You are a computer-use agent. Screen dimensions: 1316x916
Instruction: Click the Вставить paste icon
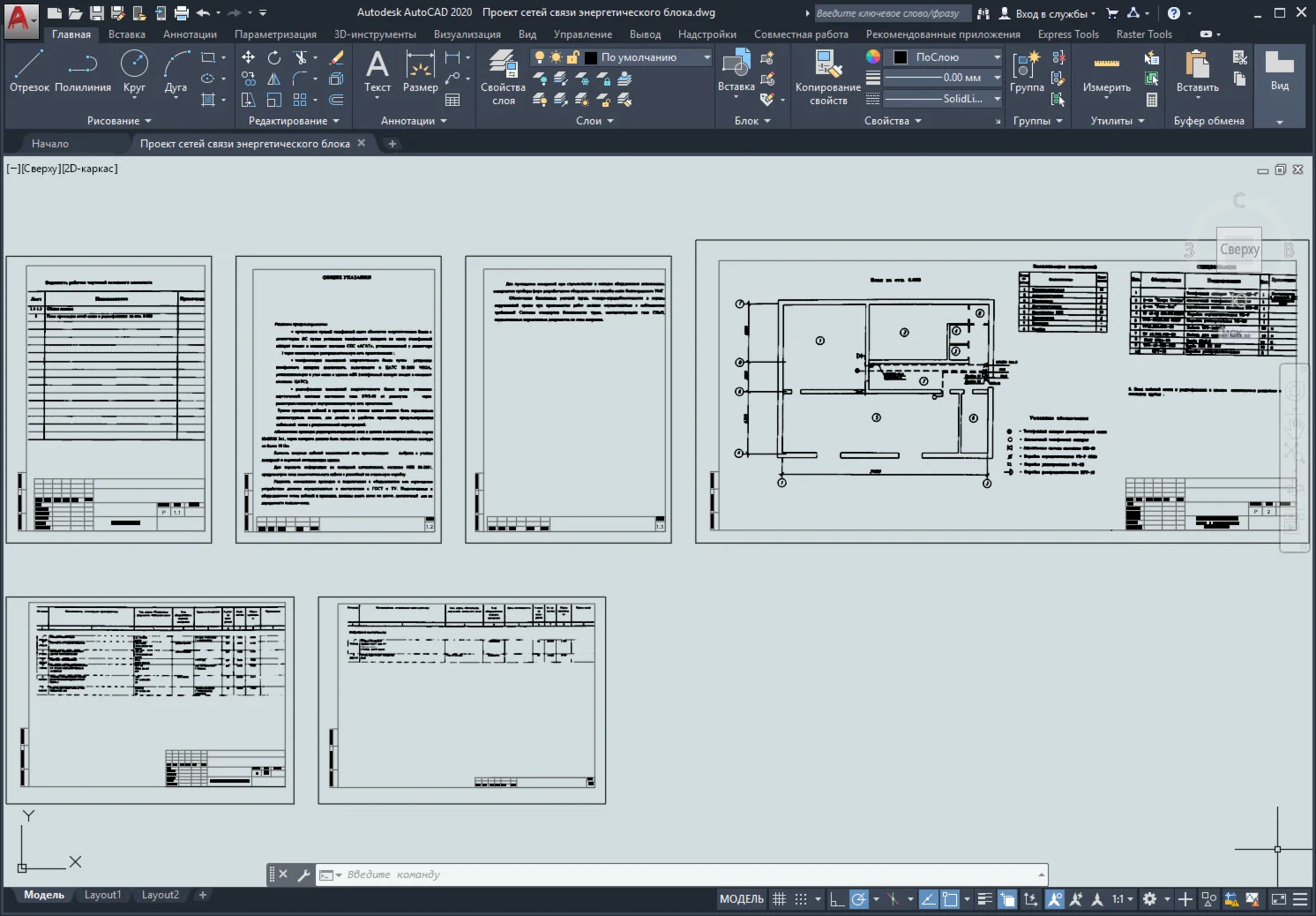(x=1198, y=64)
